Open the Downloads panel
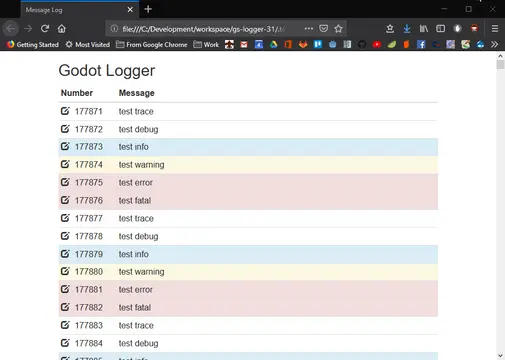Image resolution: width=505 pixels, height=360 pixels. (407, 29)
